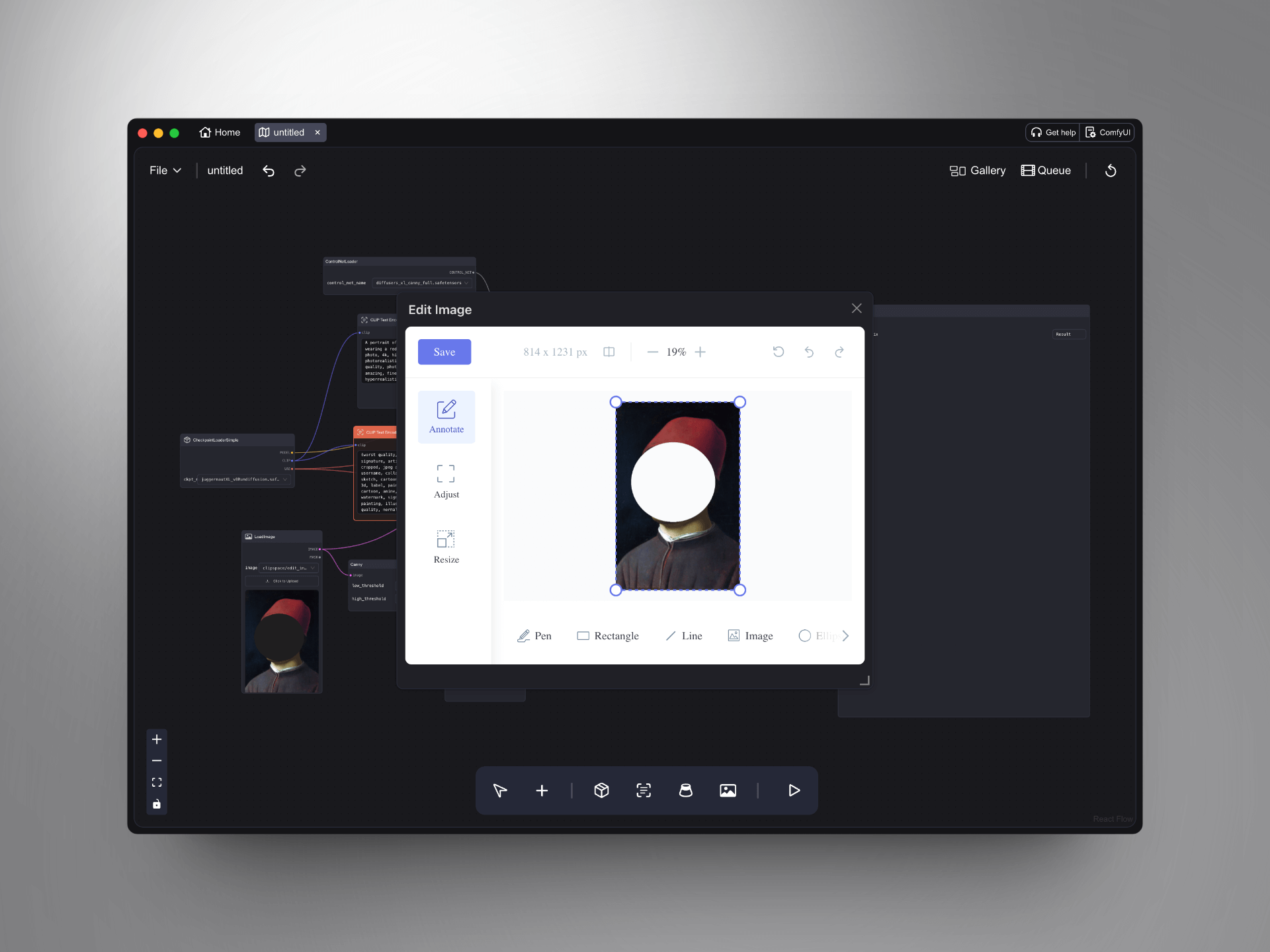Screen dimensions: 1270x952
Task: Toggle the canvas lock button
Action: (x=157, y=805)
